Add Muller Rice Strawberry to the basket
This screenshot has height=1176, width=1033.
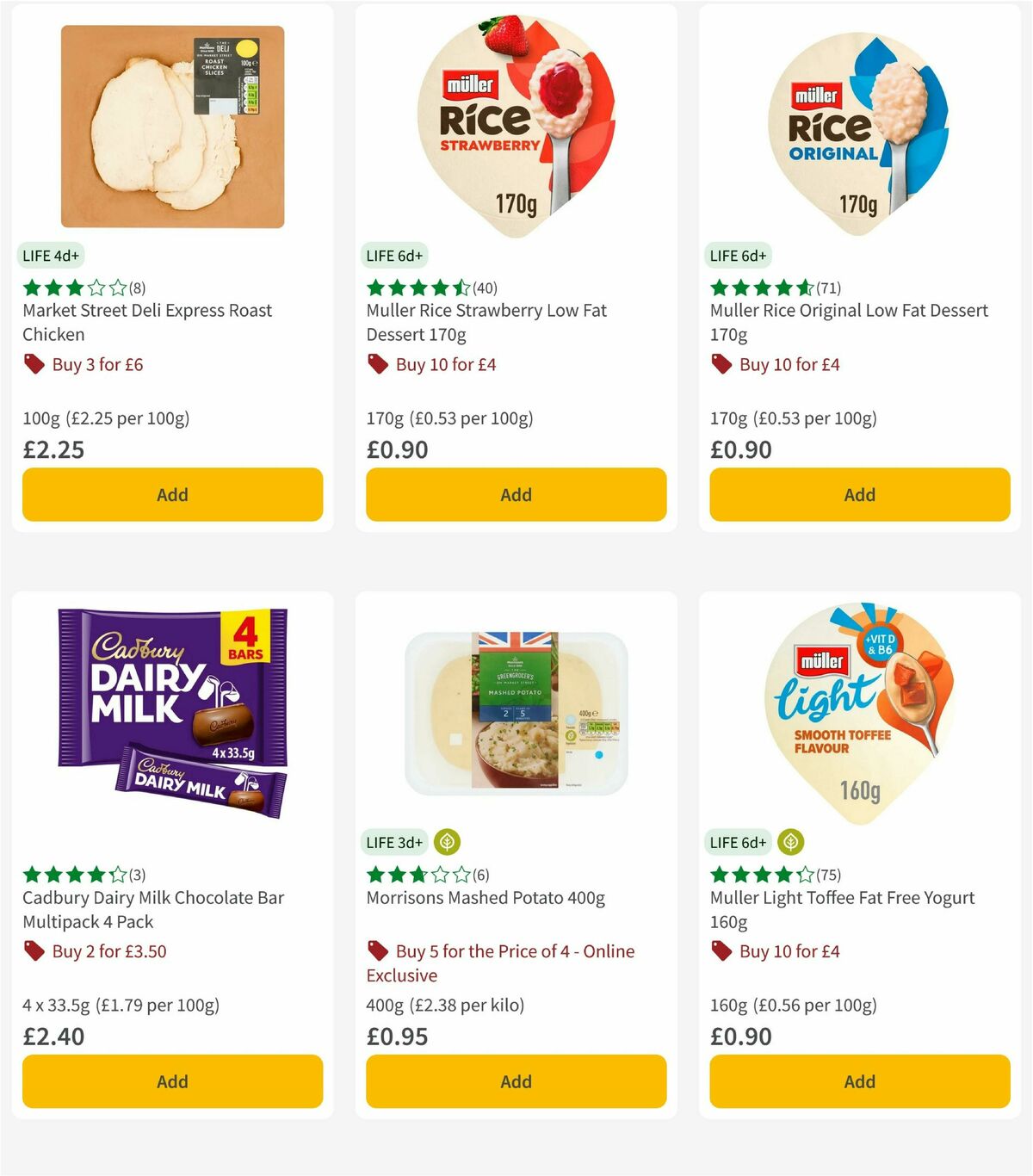pos(515,494)
